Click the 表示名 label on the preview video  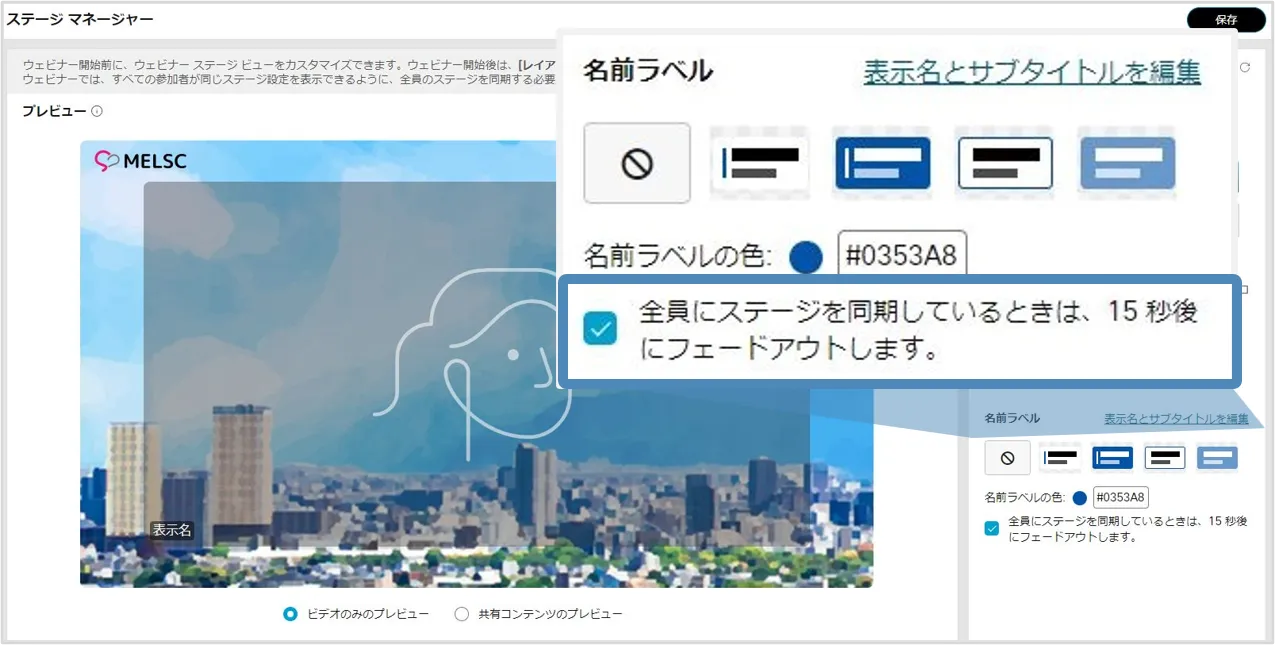pos(171,530)
